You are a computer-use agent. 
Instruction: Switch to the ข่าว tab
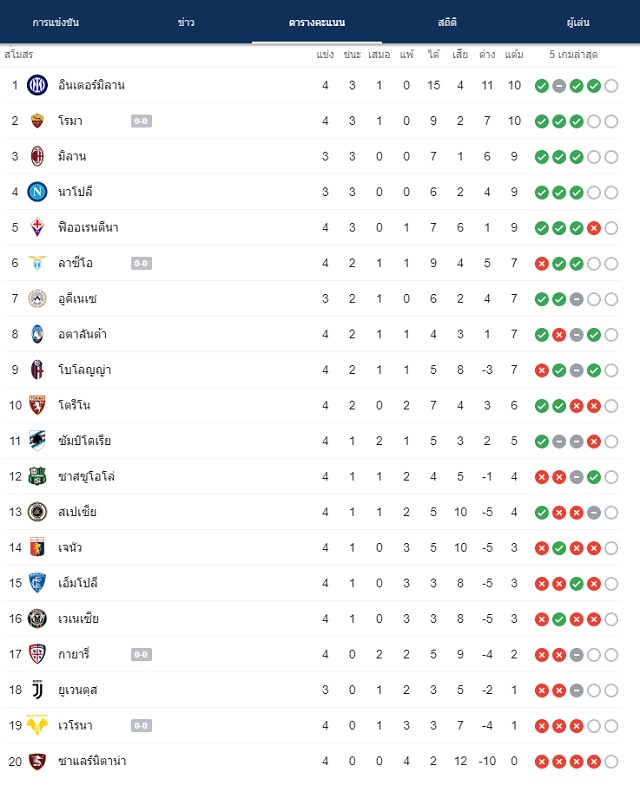[186, 22]
